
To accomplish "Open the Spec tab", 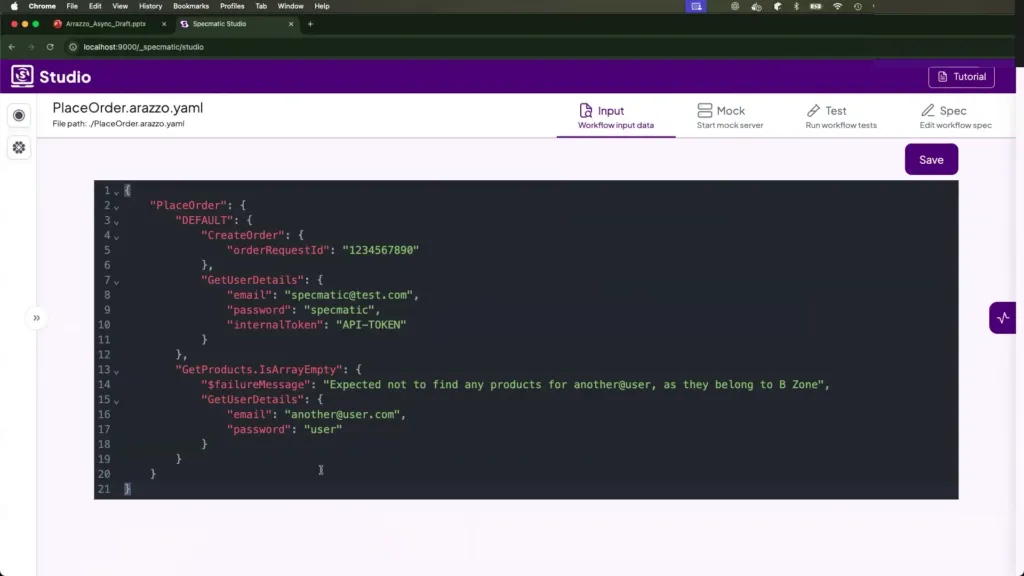I will point(955,117).
